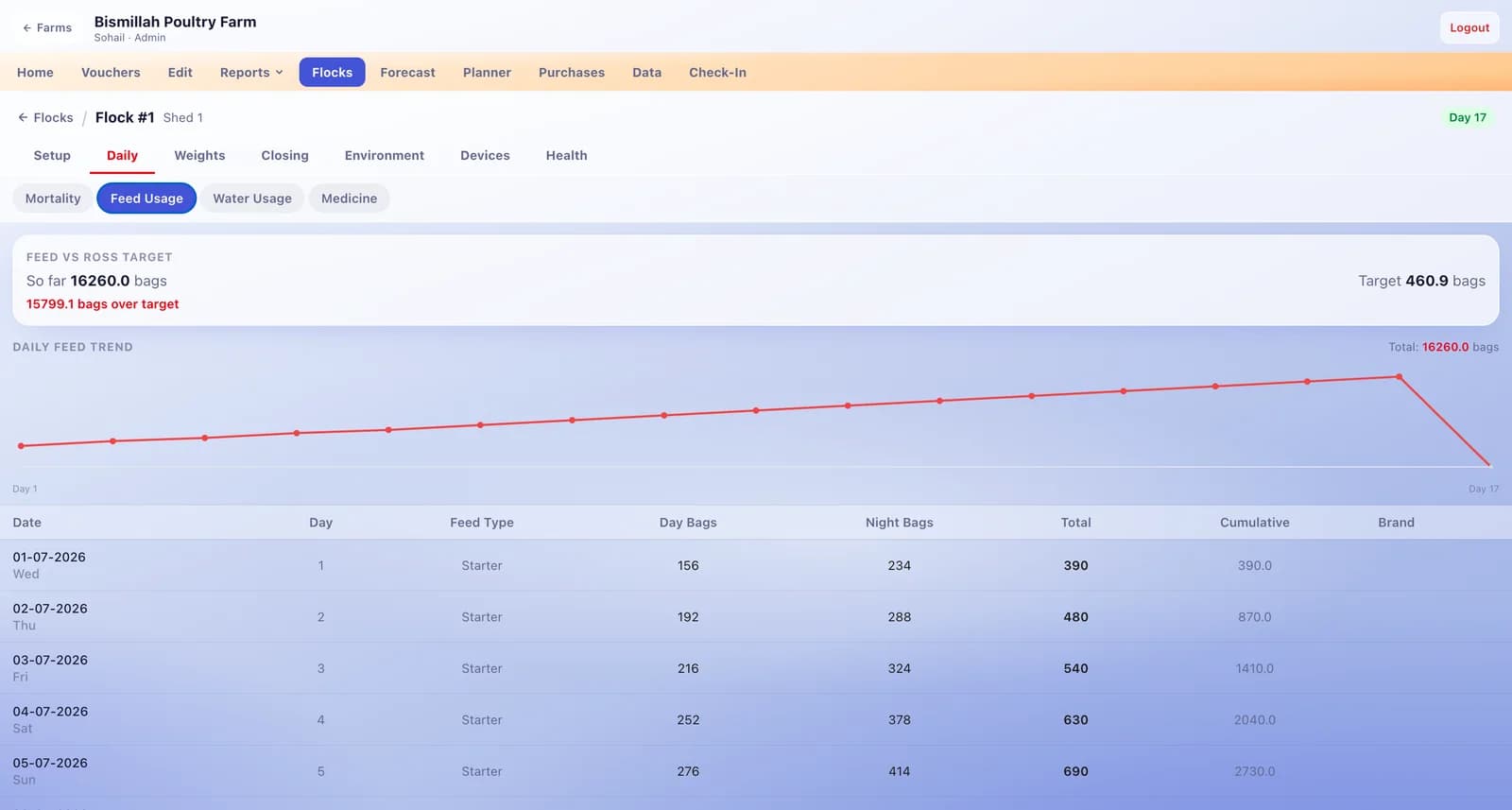
Task: Switch to the Closing tab
Action: point(284,156)
